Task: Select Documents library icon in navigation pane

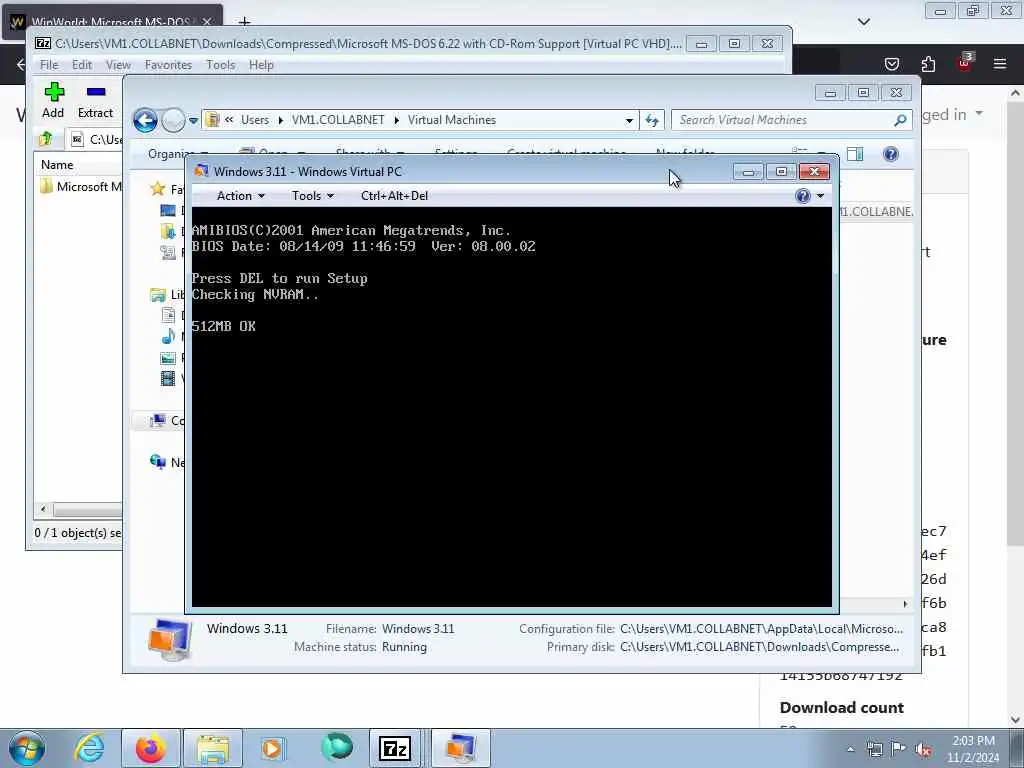Action: tap(168, 316)
